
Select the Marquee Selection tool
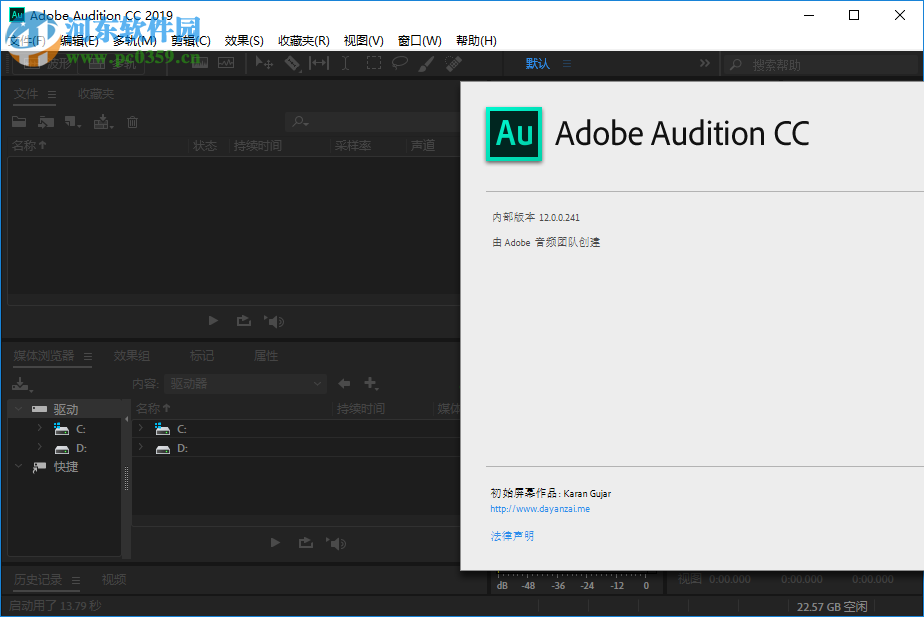click(x=373, y=63)
